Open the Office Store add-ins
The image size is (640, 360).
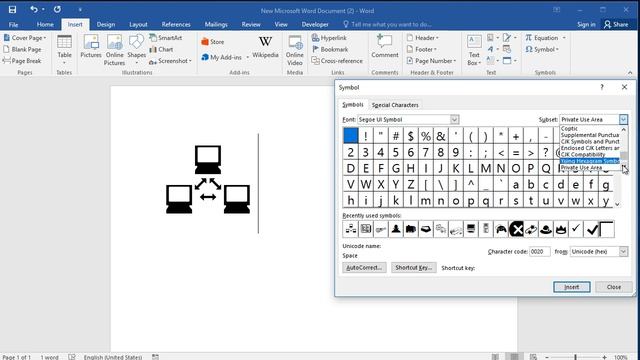pos(213,42)
